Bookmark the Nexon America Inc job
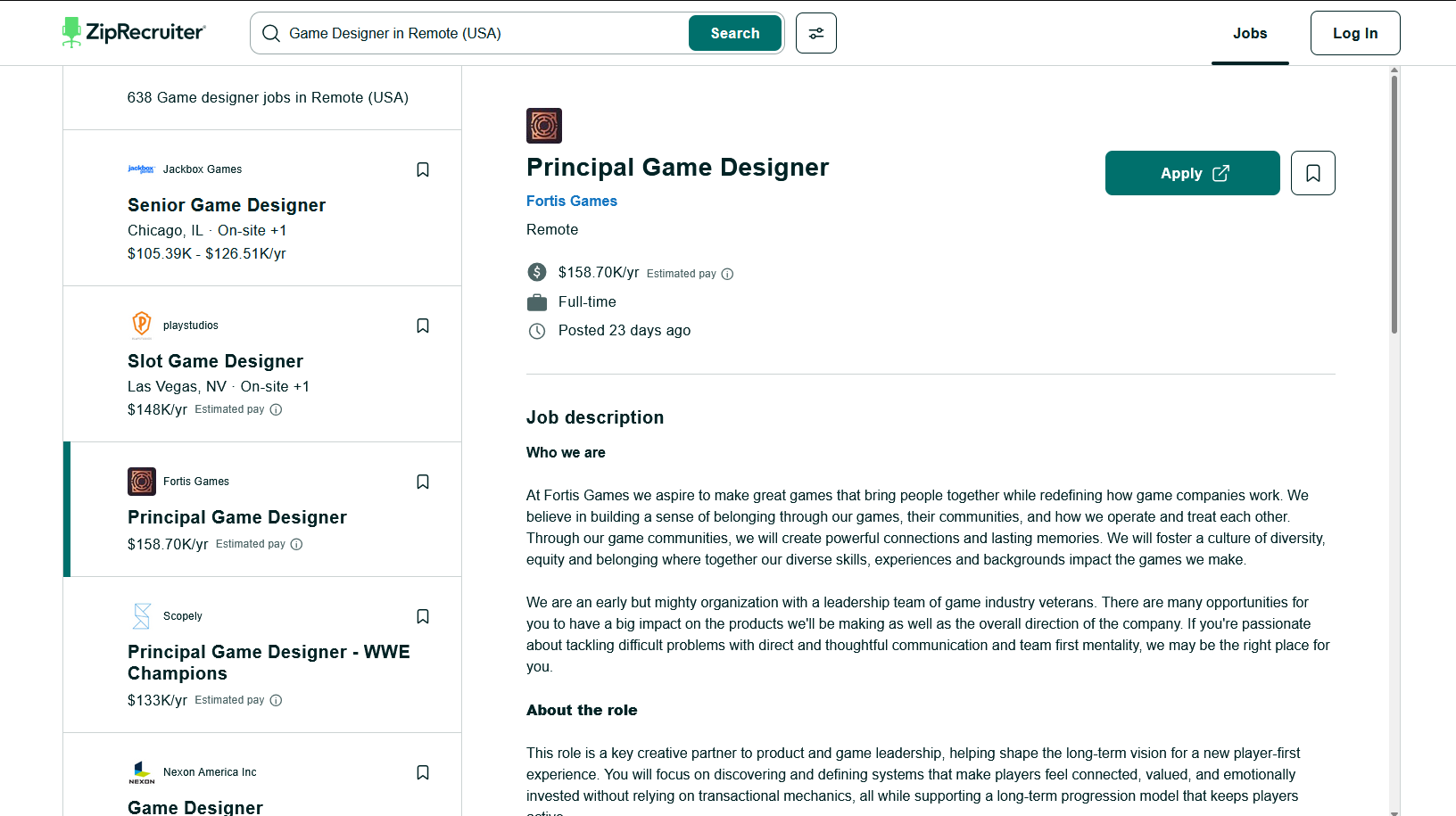The width and height of the screenshot is (1456, 816). (423, 772)
